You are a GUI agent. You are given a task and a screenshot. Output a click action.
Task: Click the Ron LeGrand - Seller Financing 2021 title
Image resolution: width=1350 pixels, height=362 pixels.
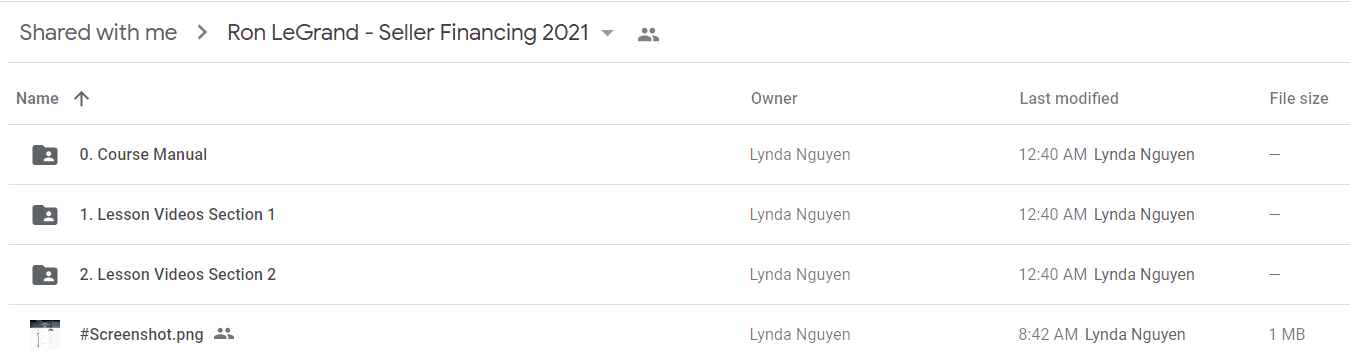pyautogui.click(x=408, y=33)
